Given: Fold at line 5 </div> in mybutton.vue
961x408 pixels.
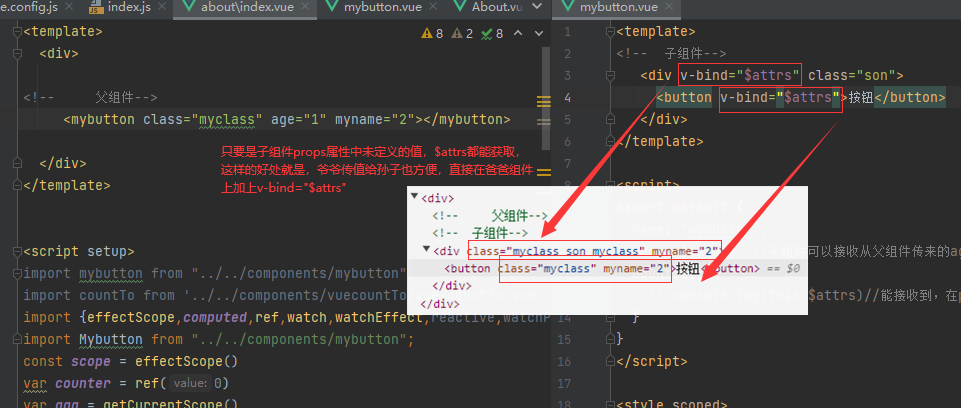Looking at the screenshot, I should [609, 119].
